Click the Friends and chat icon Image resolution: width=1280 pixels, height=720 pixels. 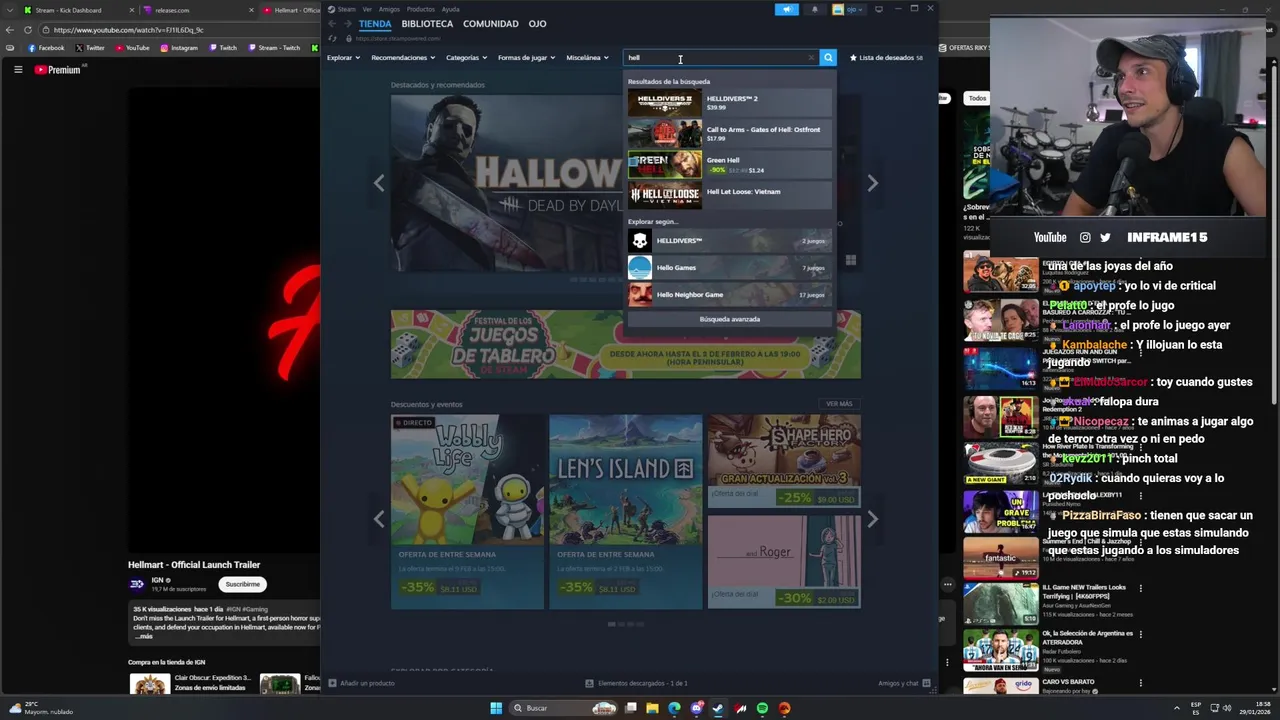pos(926,683)
